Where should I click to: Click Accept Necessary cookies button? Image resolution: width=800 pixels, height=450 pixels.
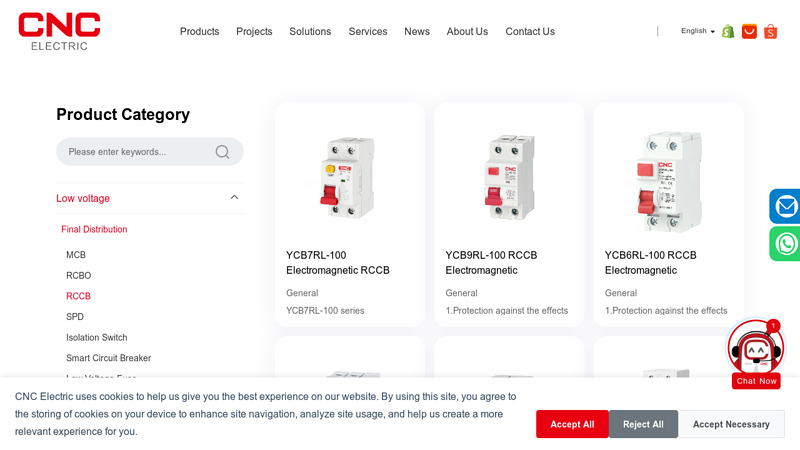731,424
